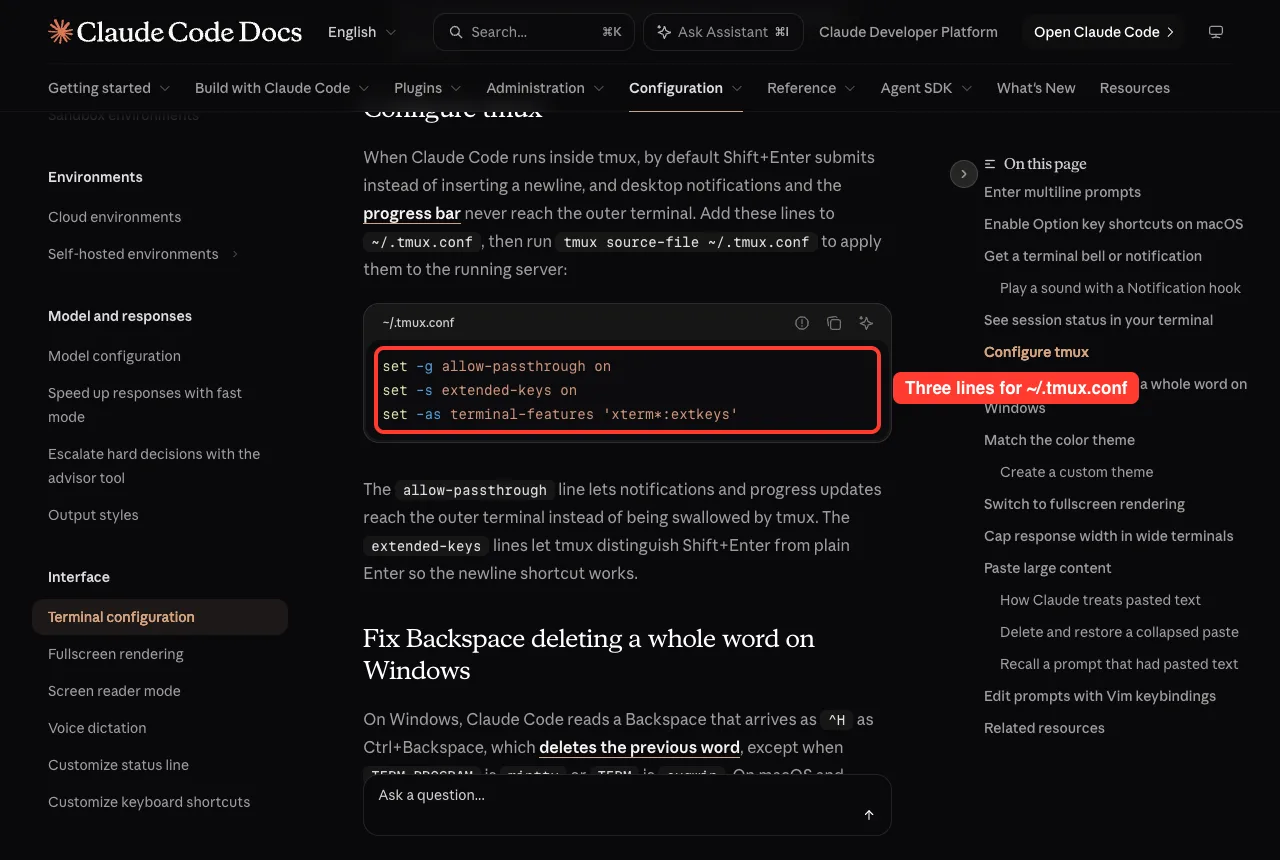Go to Speed up responses with fast mode

145,405
